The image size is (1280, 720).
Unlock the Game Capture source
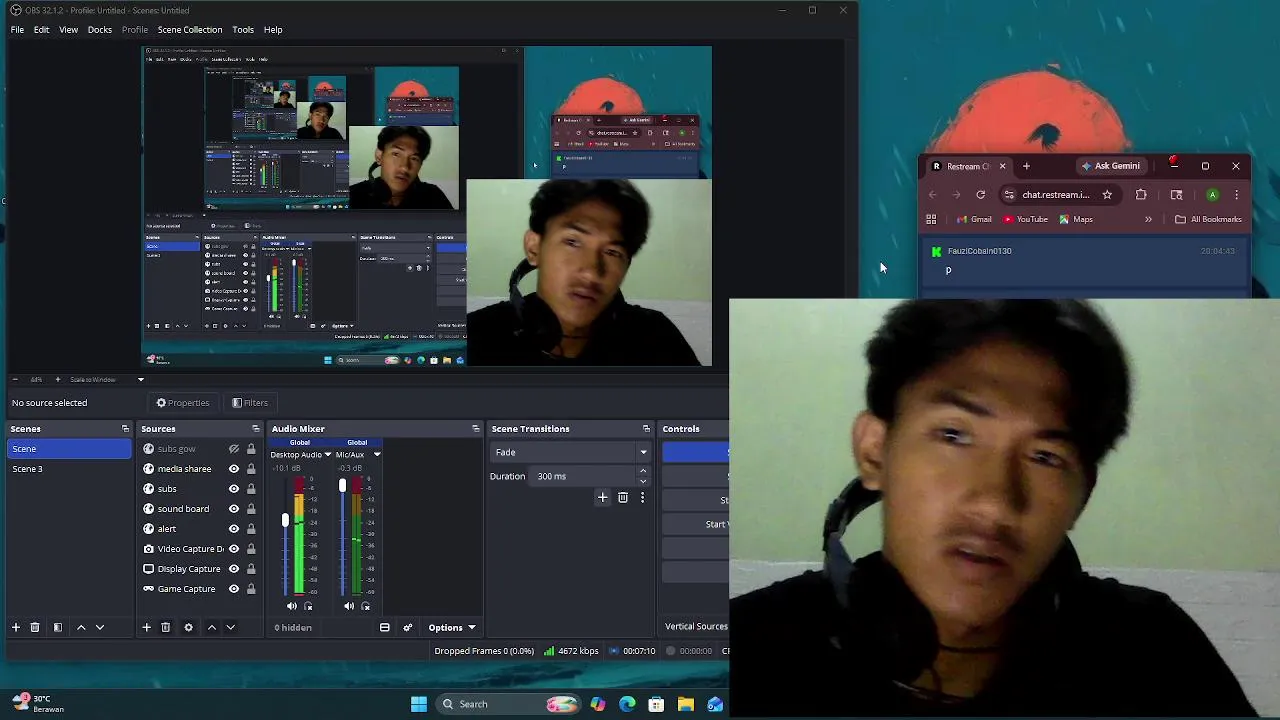(251, 589)
